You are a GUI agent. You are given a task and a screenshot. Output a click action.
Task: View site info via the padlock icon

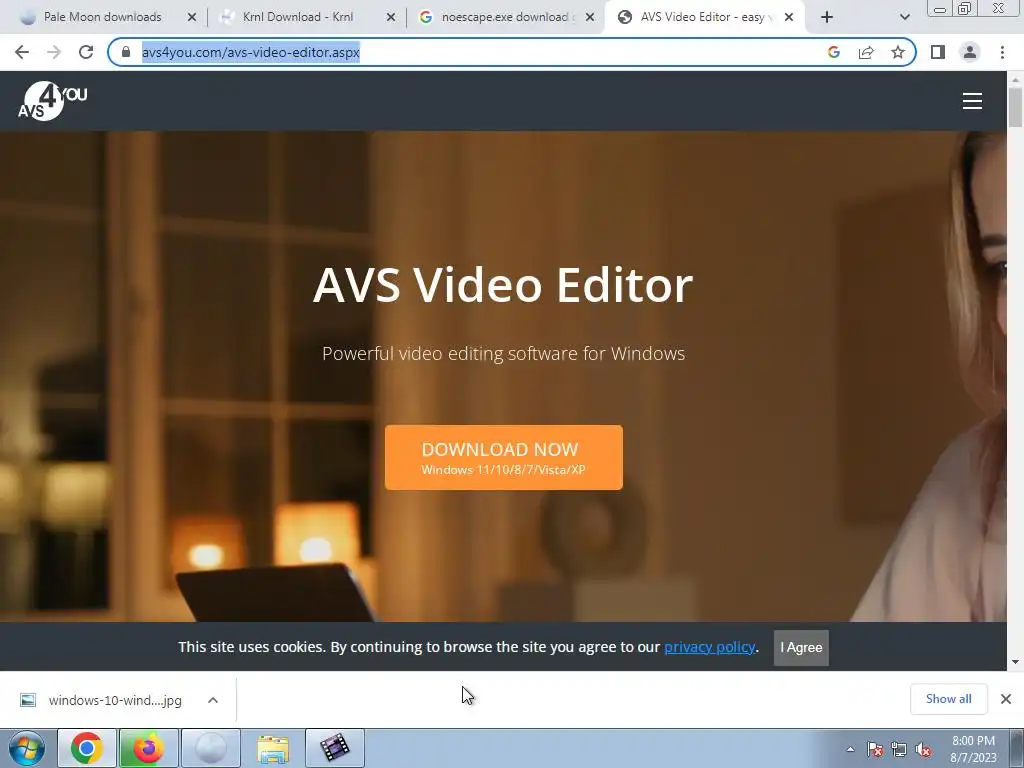126,52
